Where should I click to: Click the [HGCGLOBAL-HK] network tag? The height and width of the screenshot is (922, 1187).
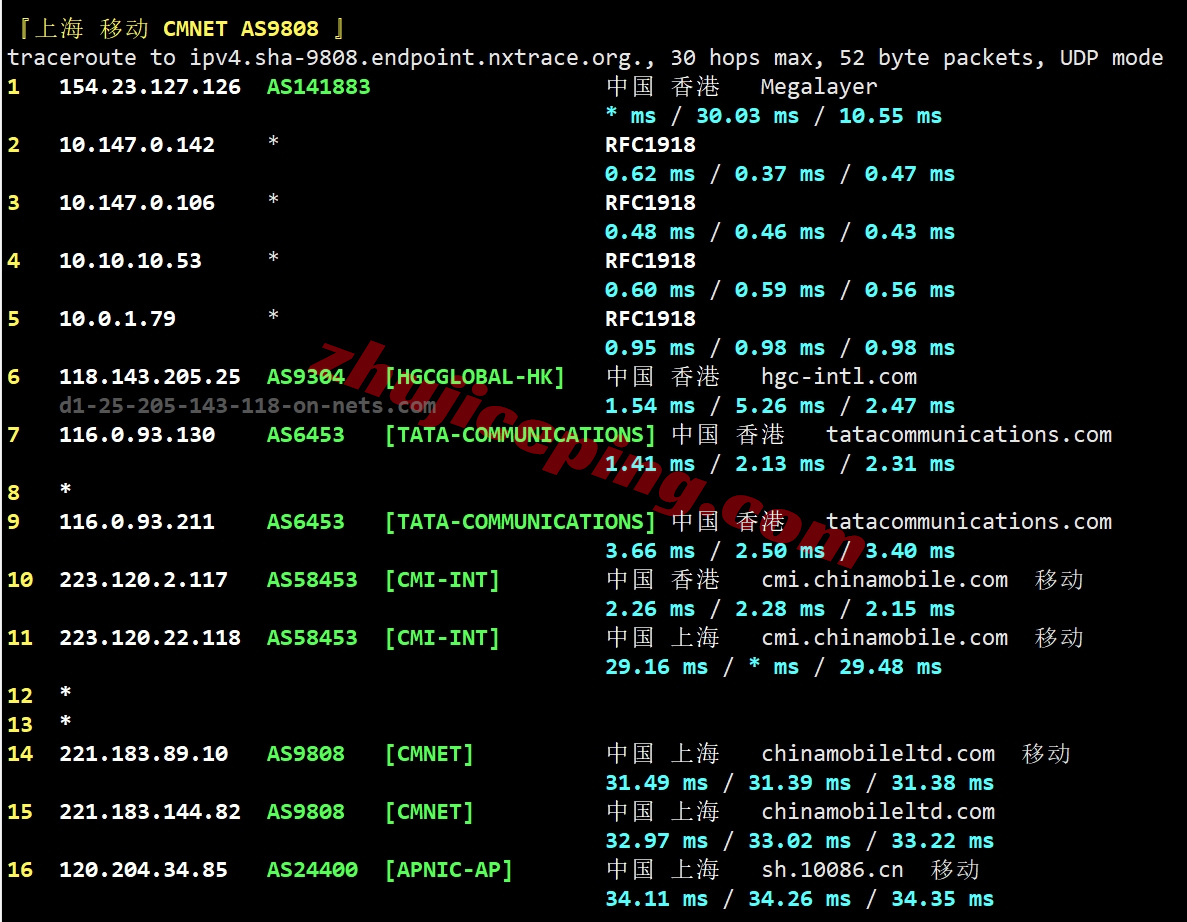point(475,377)
